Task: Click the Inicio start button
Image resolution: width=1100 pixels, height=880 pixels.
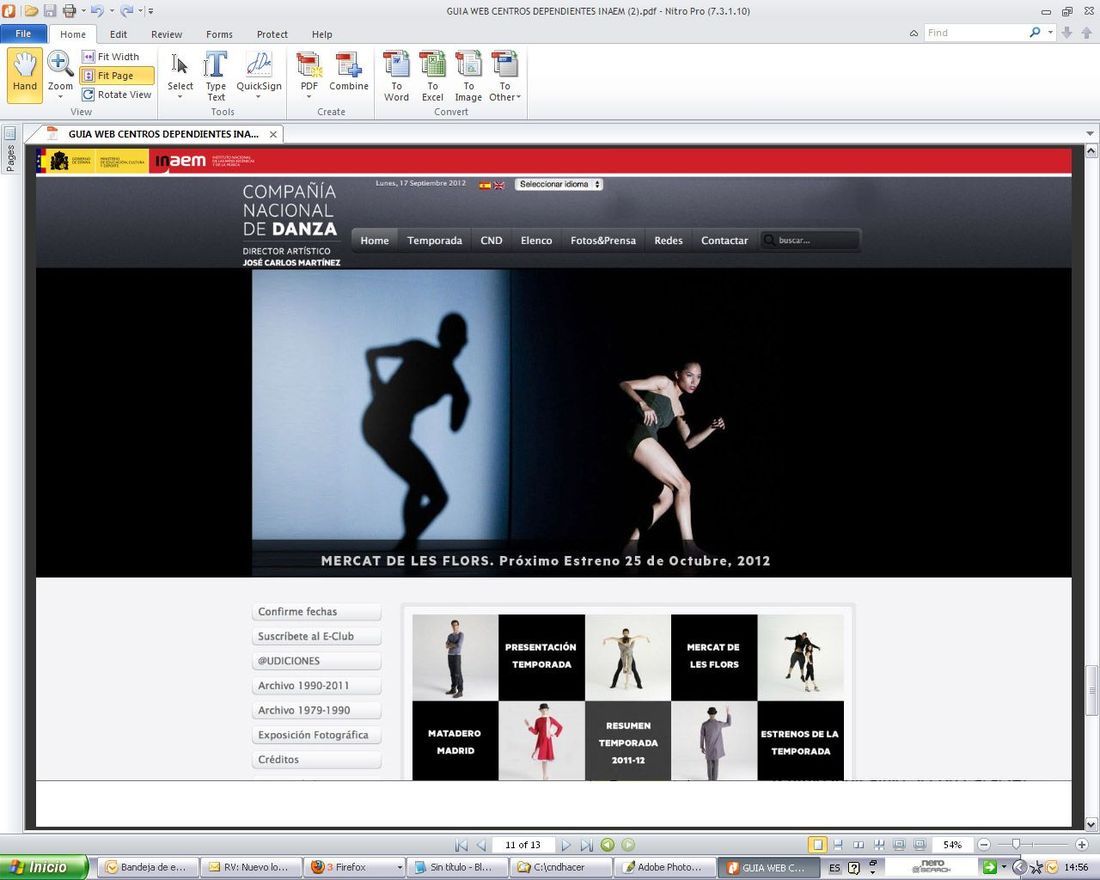Action: [x=44, y=867]
